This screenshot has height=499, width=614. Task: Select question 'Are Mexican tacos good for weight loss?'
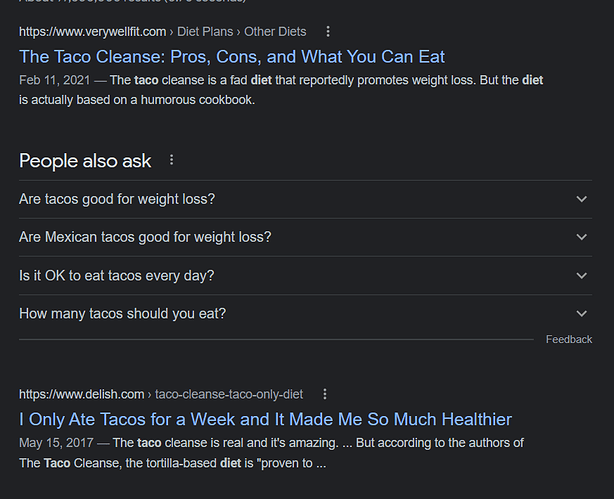tap(305, 237)
